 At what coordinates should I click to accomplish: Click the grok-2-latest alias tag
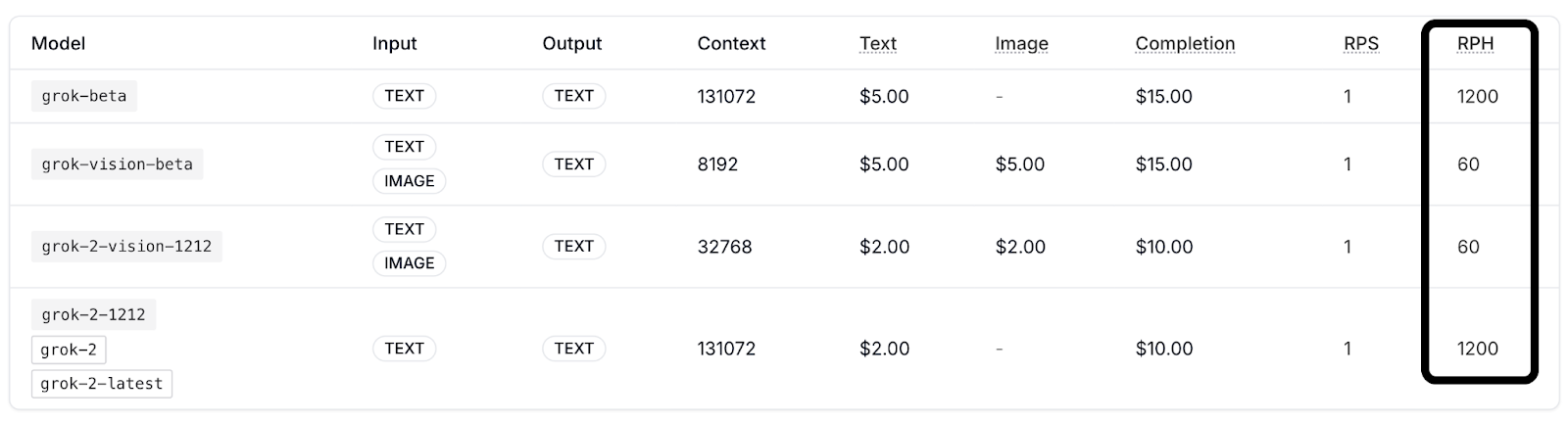[x=102, y=384]
